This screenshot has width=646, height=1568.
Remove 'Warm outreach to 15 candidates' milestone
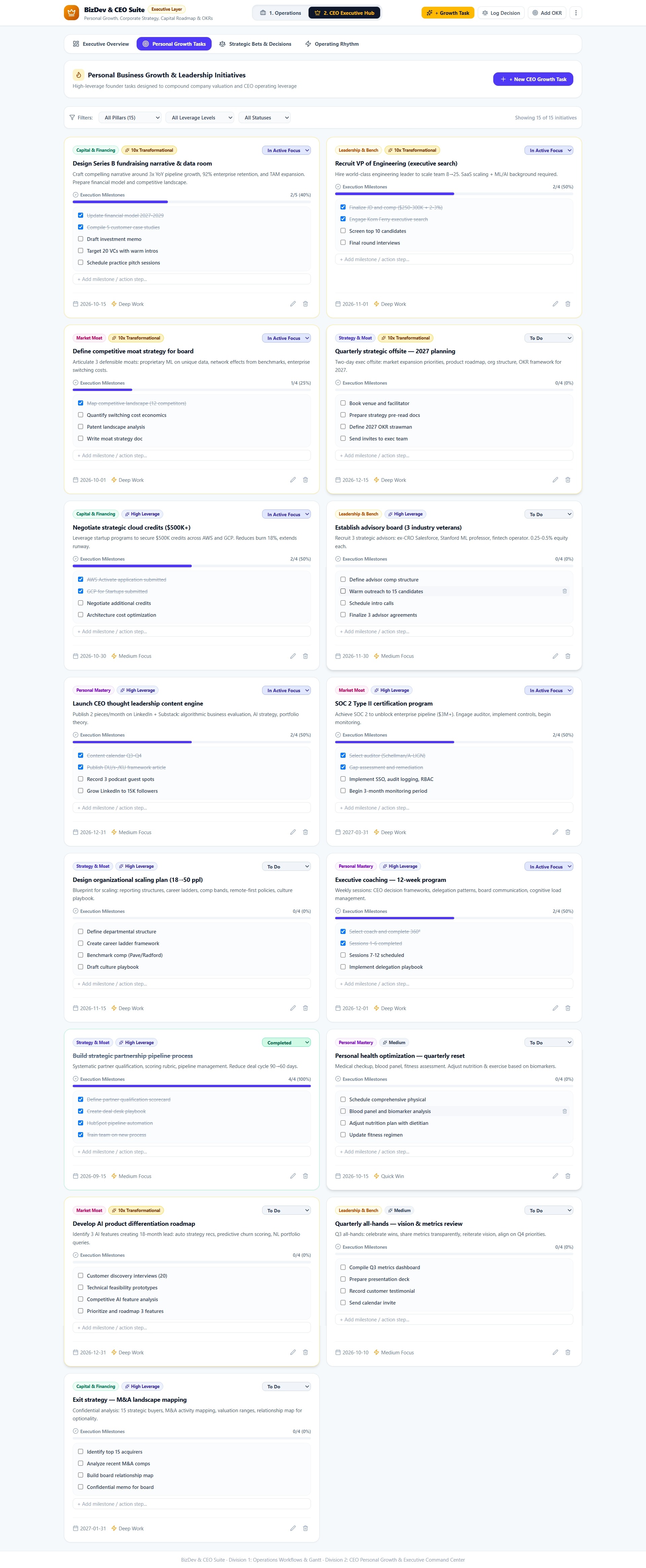(565, 591)
